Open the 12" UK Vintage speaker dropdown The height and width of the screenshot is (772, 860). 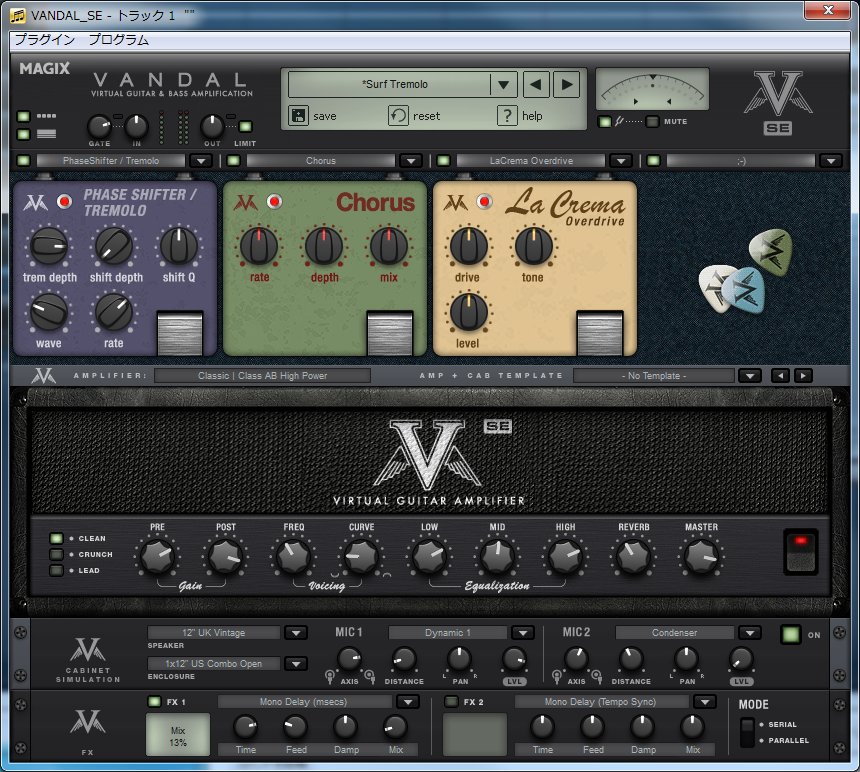click(296, 633)
